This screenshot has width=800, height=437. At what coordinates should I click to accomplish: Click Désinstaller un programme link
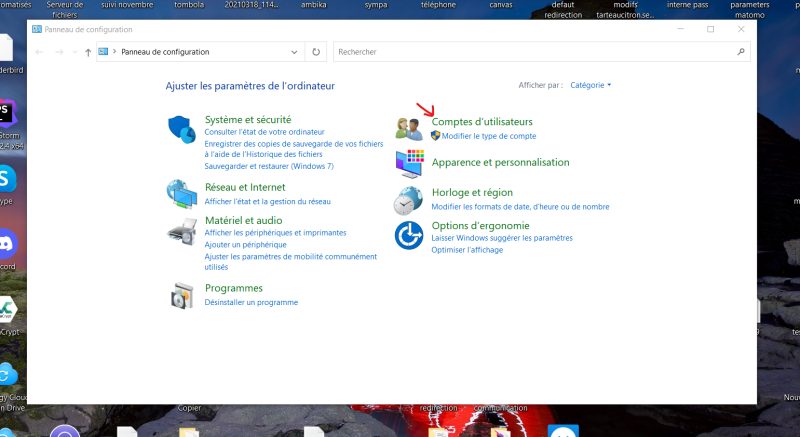tap(251, 302)
